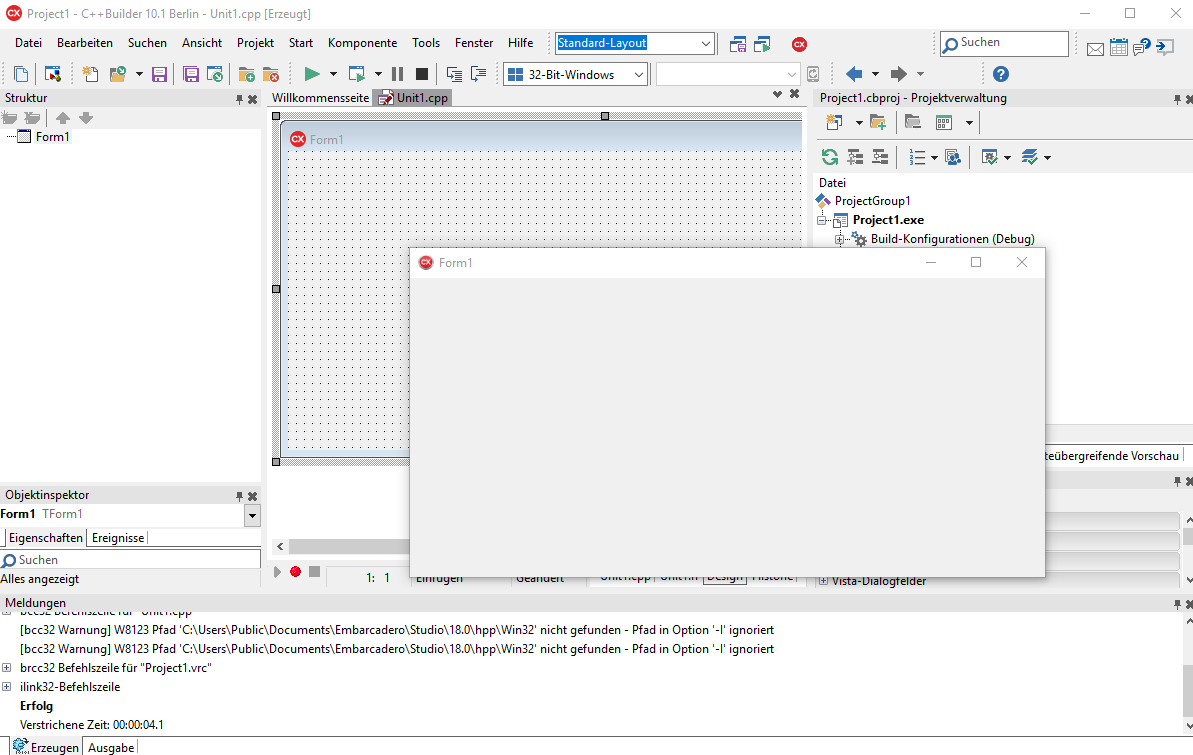
Task: Open the Back navigation history dropdown
Action: point(875,74)
